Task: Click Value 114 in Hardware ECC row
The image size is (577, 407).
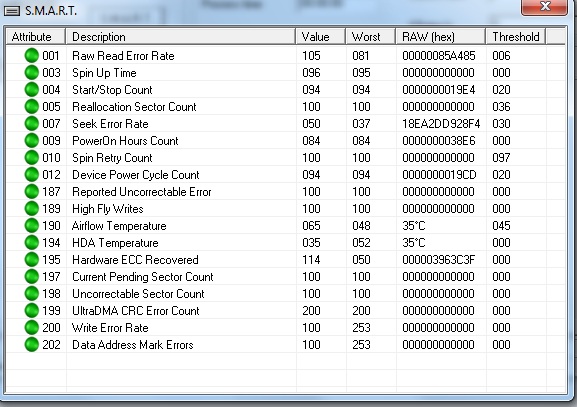Action: pyautogui.click(x=311, y=260)
